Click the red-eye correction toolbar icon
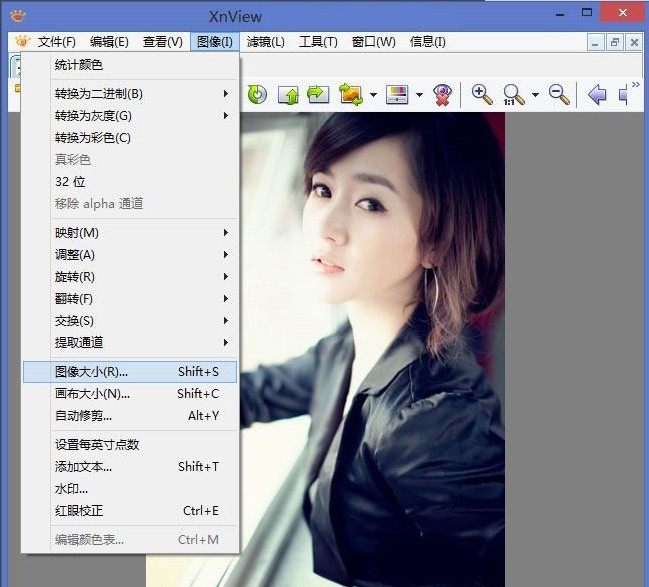Viewport: 649px width, 587px height. pos(442,94)
